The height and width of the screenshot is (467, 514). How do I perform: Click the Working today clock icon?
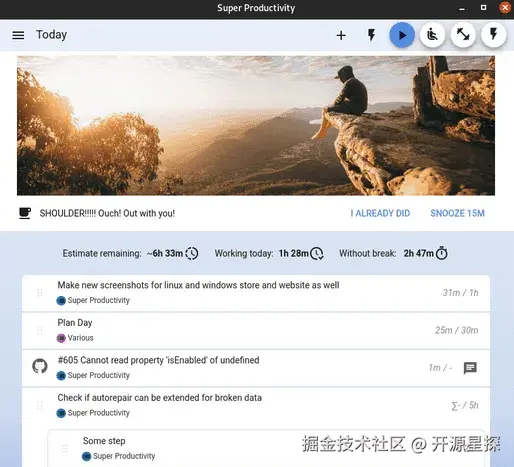pos(316,253)
